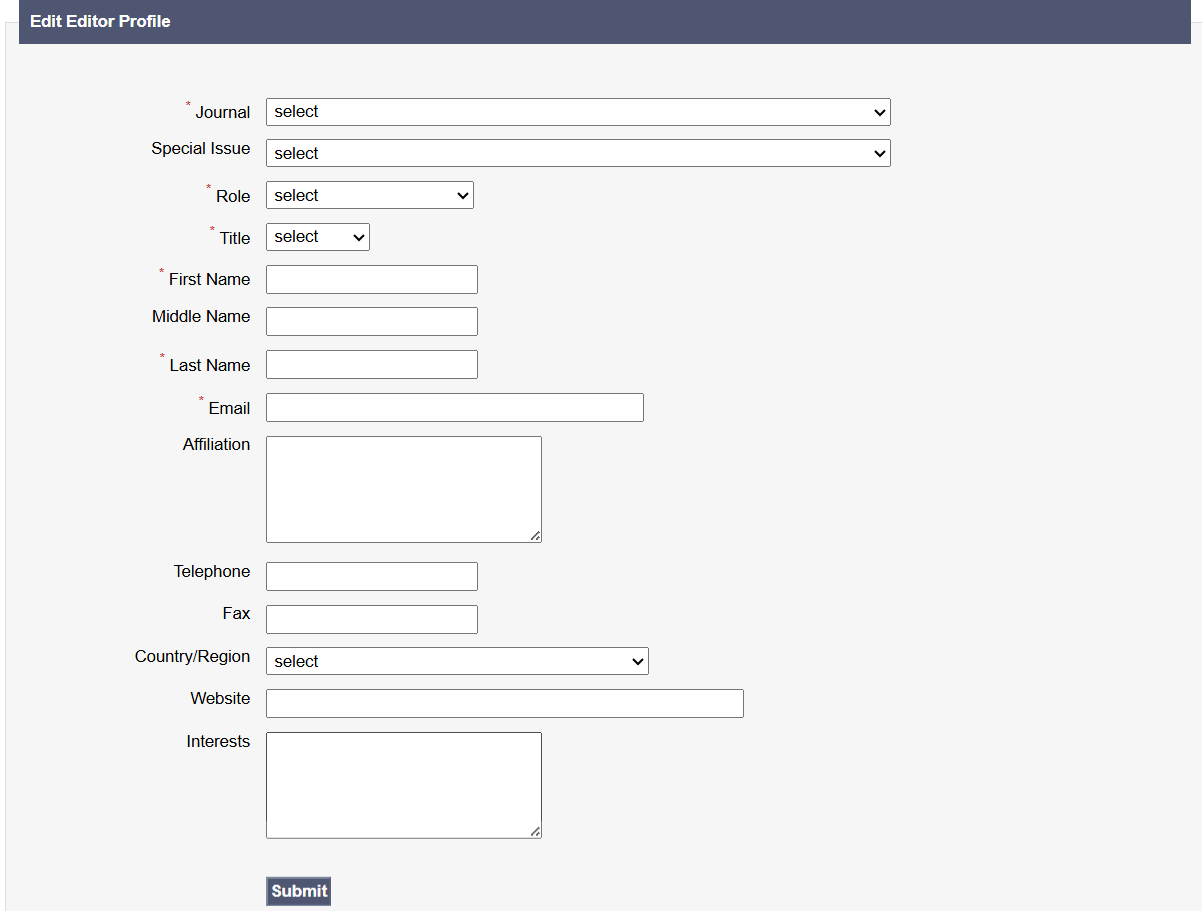Open the Role select menu
1202x911 pixels.
pos(369,195)
